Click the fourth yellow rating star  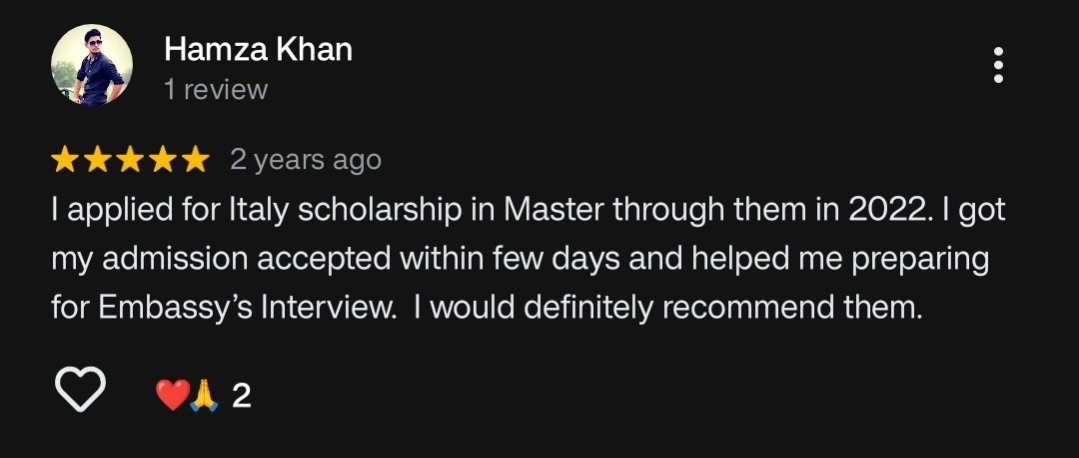163,159
